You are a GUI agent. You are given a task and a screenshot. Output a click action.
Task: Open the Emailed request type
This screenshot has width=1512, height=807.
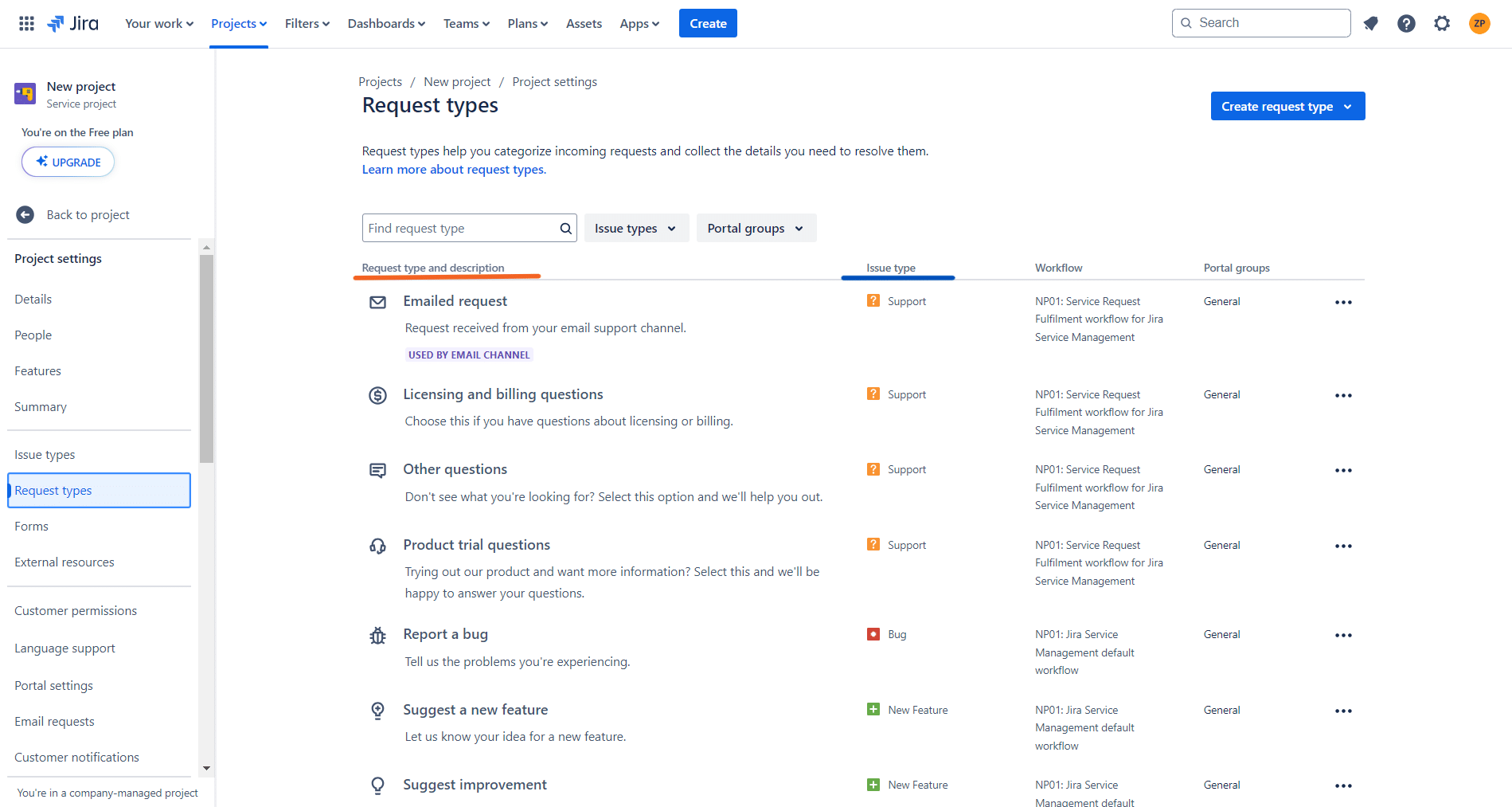coord(455,301)
